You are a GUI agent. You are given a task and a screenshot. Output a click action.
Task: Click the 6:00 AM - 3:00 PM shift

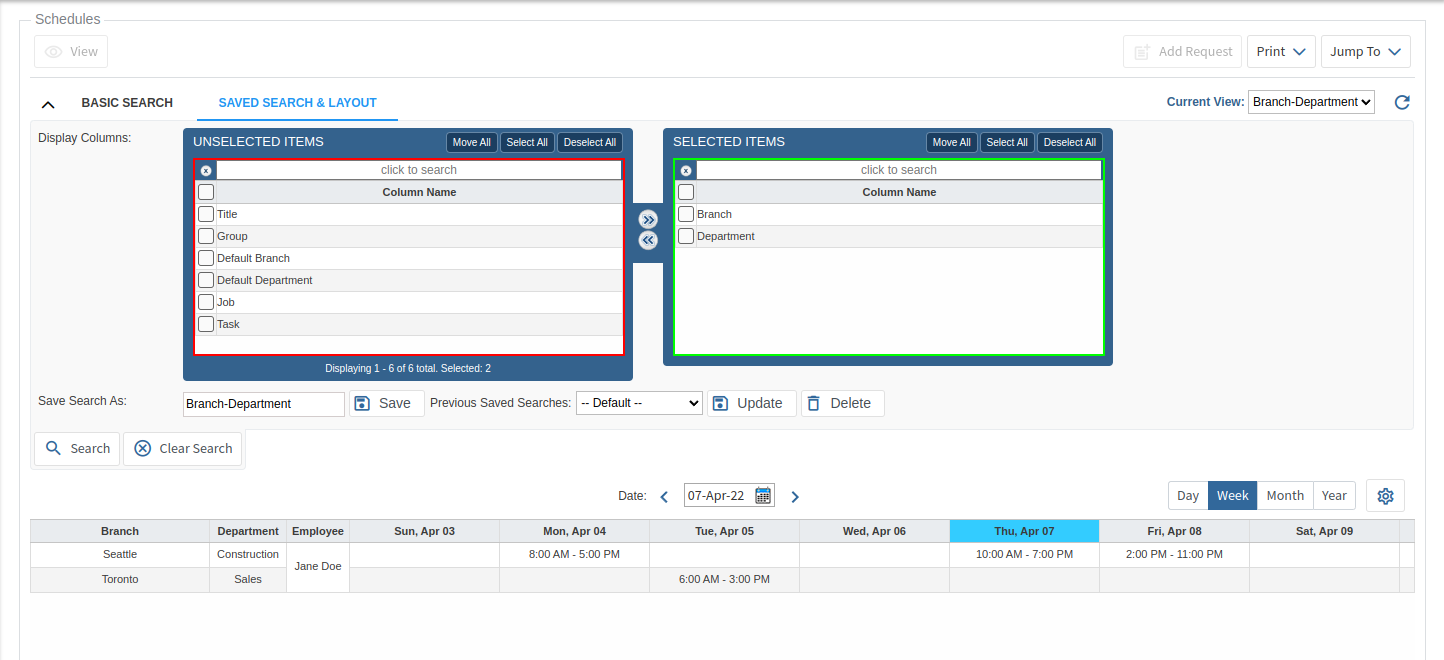coord(724,579)
